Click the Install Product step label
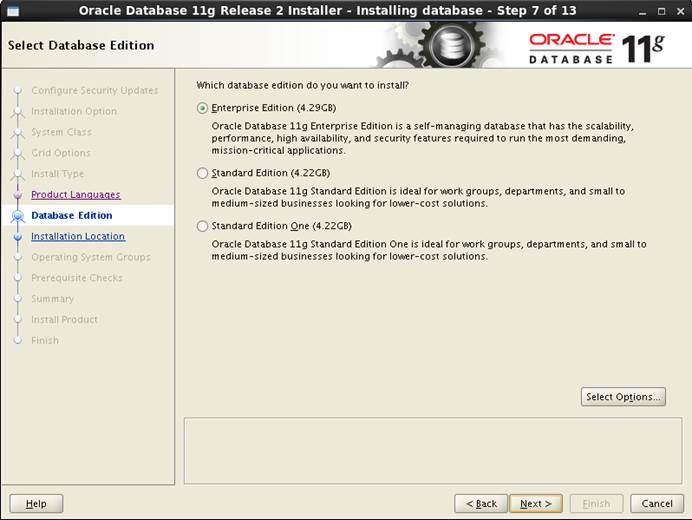This screenshot has height=520, width=692. [x=64, y=320]
